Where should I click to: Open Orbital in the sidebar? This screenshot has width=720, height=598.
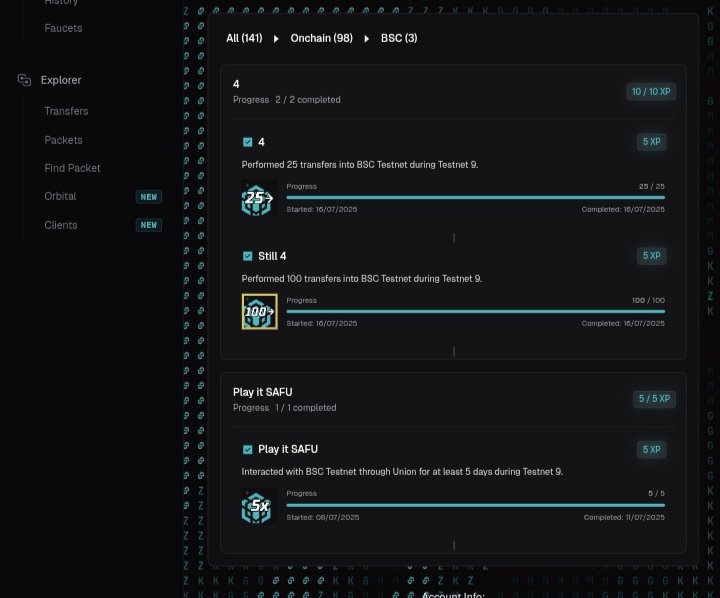pyautogui.click(x=60, y=196)
